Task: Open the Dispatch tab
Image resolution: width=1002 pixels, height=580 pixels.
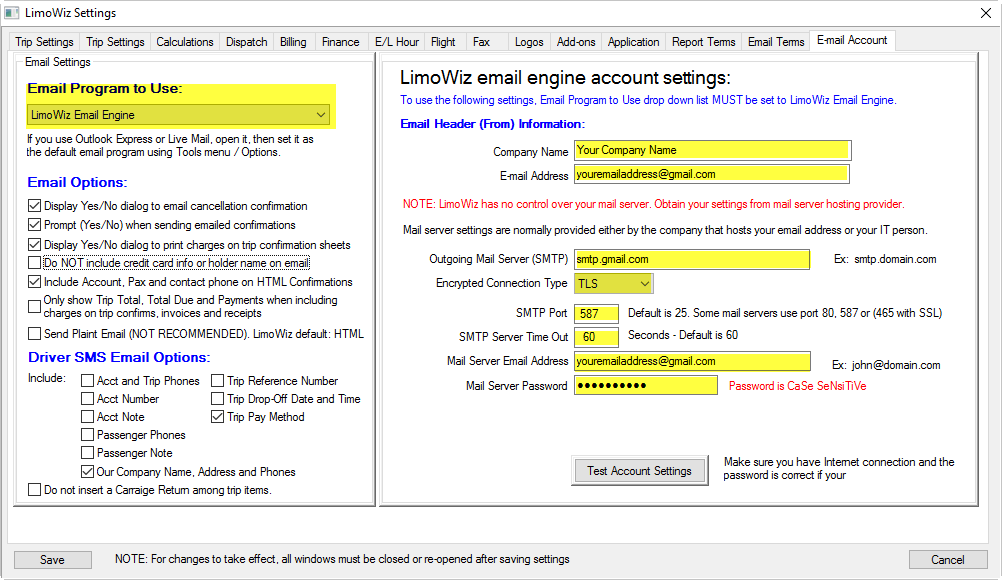Action: pos(247,42)
